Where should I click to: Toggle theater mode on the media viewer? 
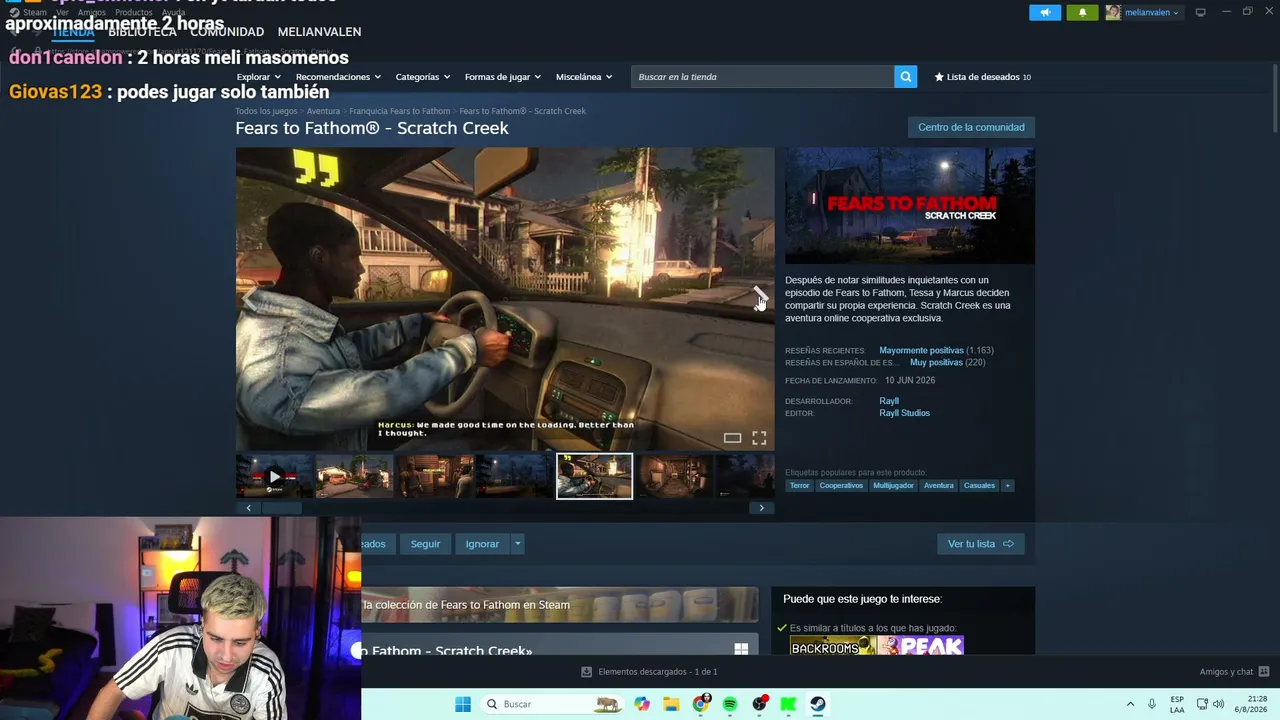coord(732,438)
